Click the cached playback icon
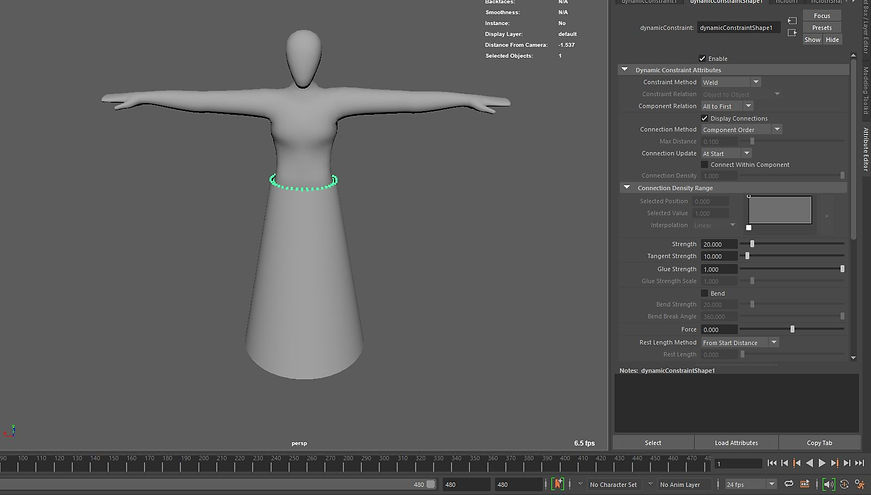The width and height of the screenshot is (871, 495). 804,484
